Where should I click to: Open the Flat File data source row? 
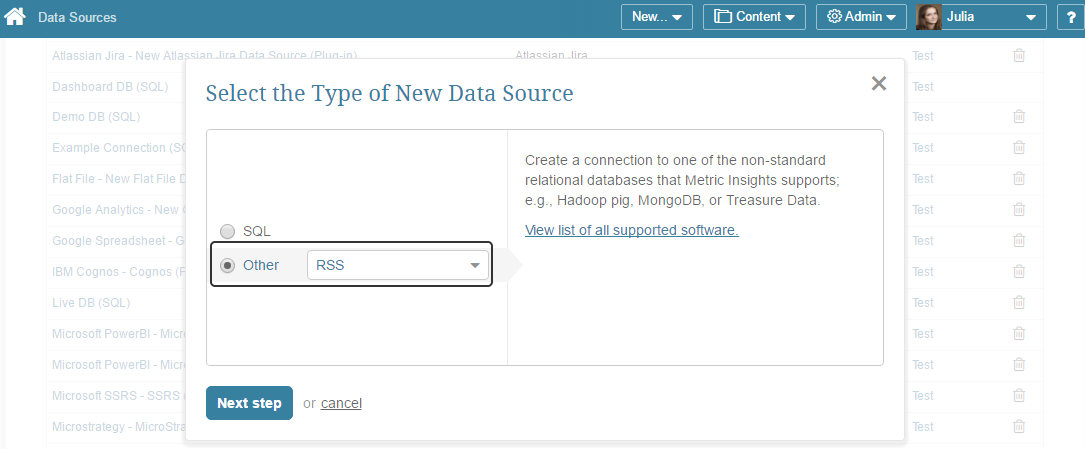(x=118, y=178)
